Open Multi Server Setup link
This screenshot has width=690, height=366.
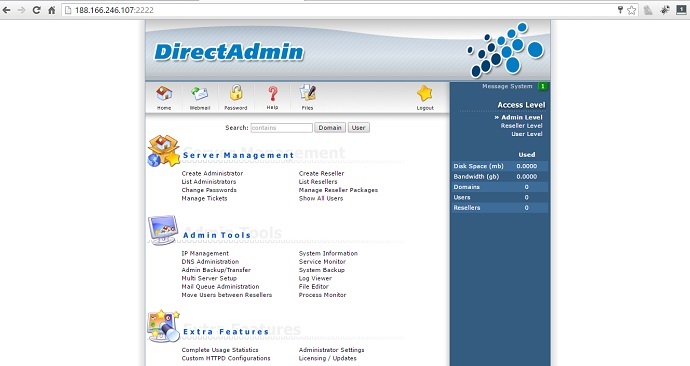click(x=209, y=278)
